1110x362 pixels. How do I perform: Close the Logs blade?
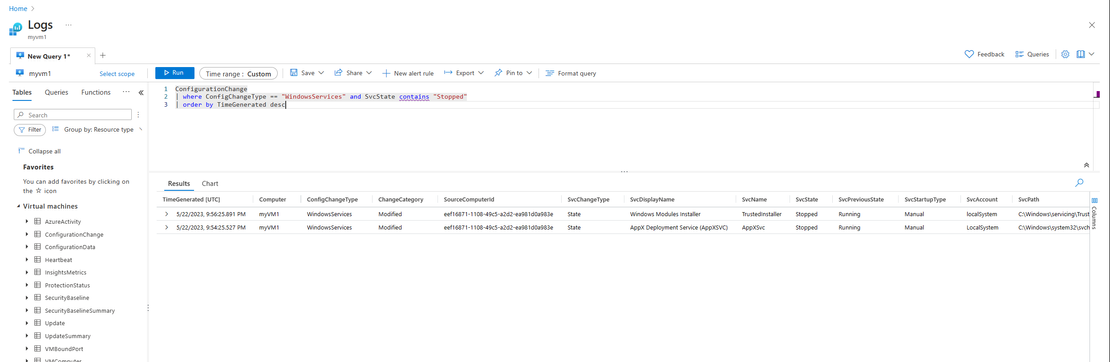[x=1091, y=25]
